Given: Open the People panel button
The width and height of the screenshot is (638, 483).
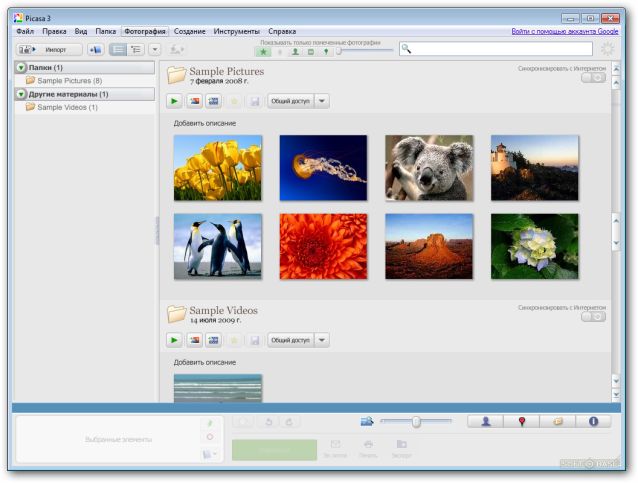Looking at the screenshot, I should [x=486, y=422].
